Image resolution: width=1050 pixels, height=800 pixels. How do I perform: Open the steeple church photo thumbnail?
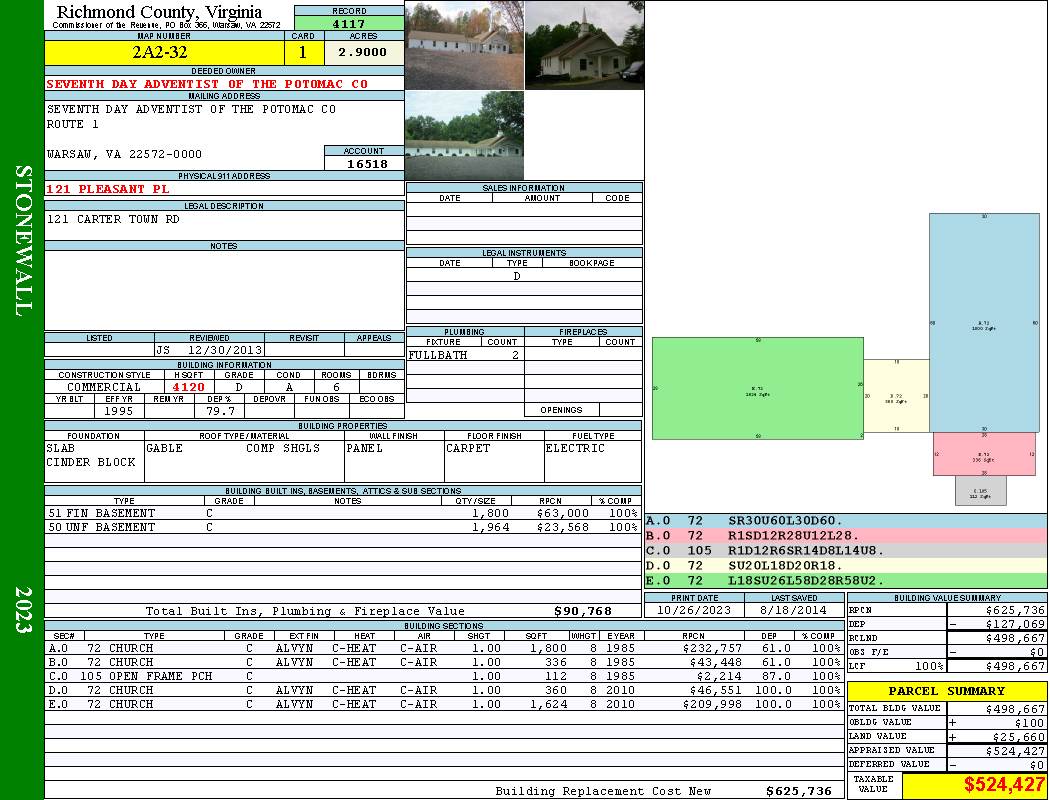[x=585, y=45]
